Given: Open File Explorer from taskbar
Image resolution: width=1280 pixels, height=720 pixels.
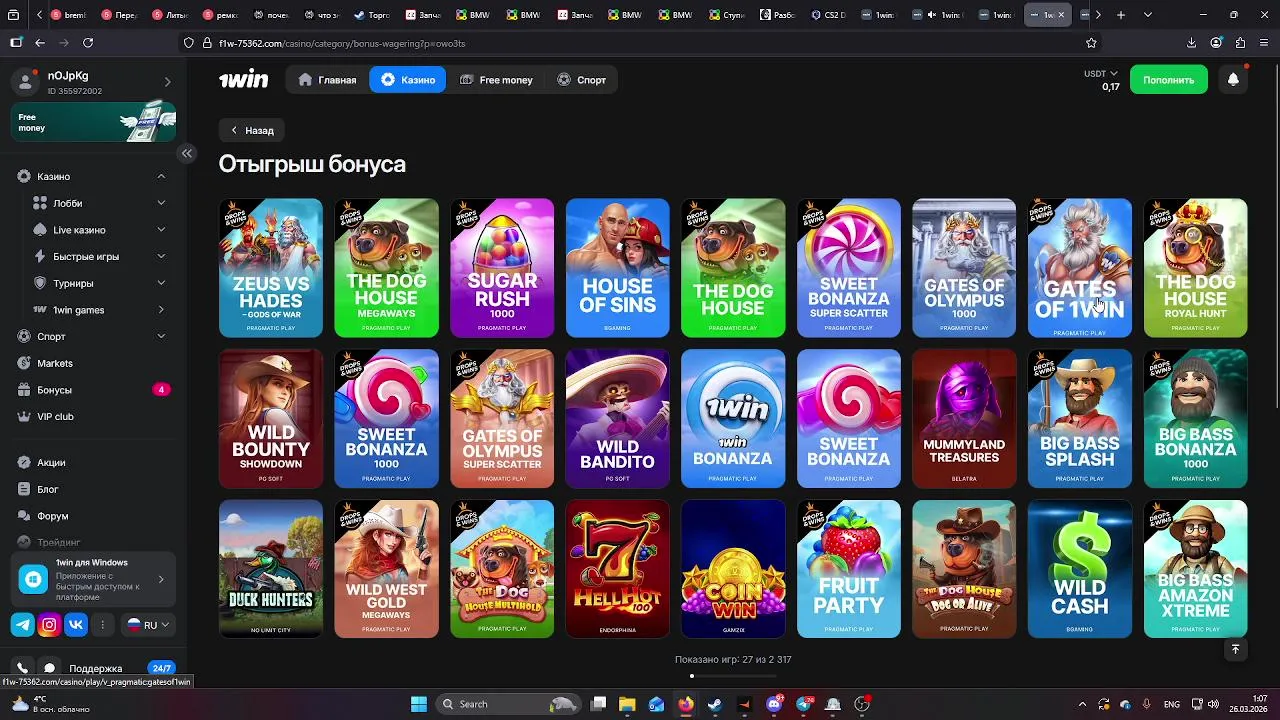Looking at the screenshot, I should pos(627,704).
